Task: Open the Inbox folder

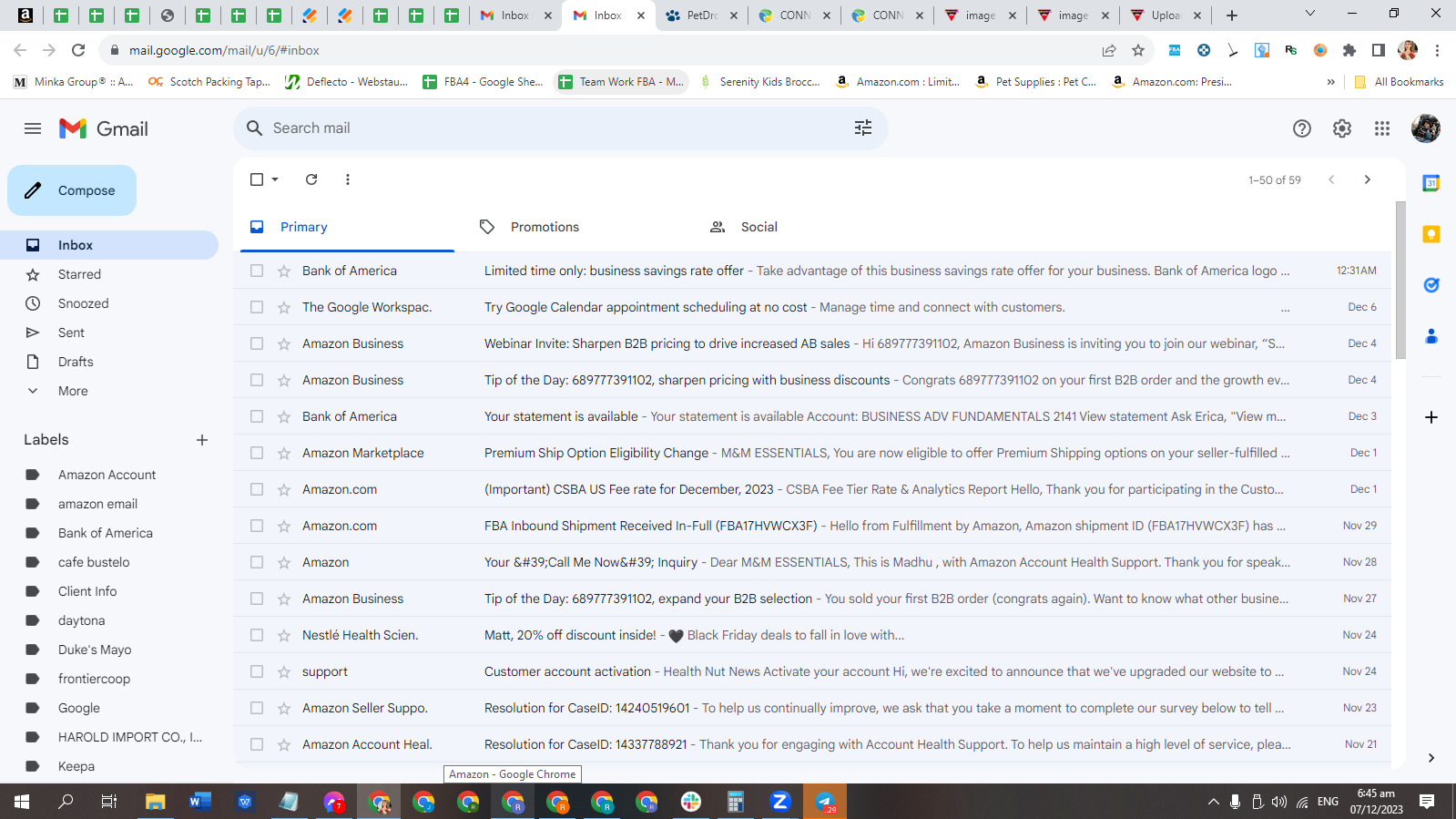Action: point(109,245)
